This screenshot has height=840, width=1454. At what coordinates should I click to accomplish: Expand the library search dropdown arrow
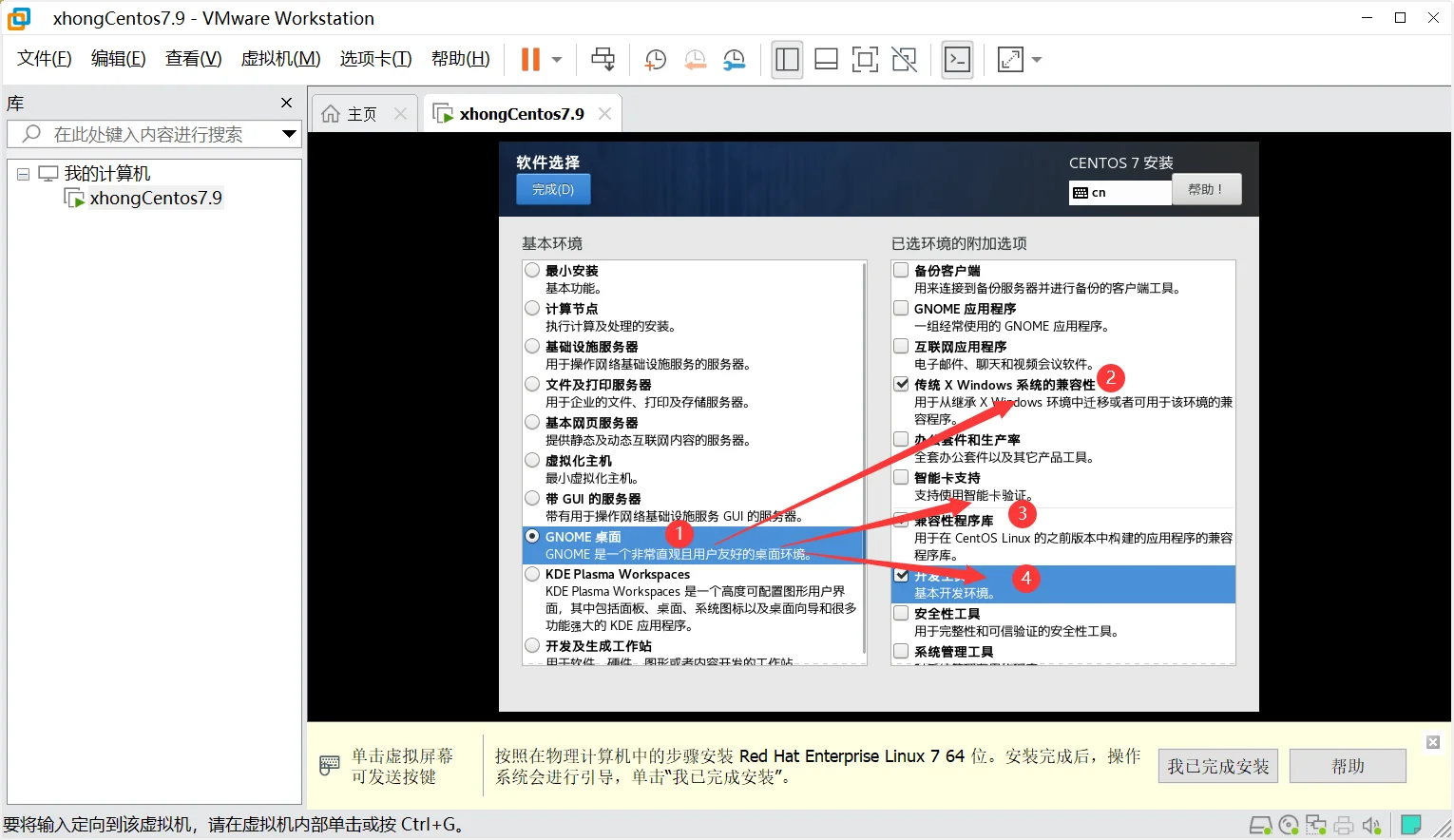point(289,134)
